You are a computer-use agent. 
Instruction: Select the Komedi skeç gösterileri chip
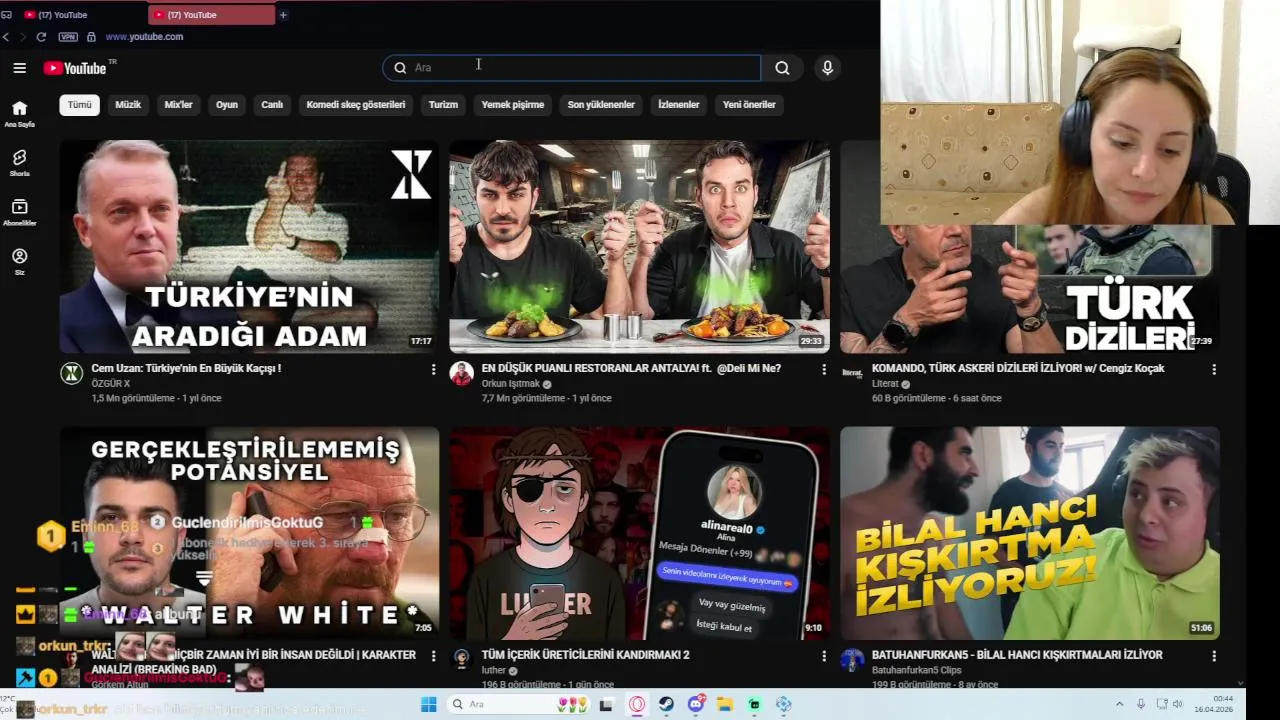pos(356,105)
